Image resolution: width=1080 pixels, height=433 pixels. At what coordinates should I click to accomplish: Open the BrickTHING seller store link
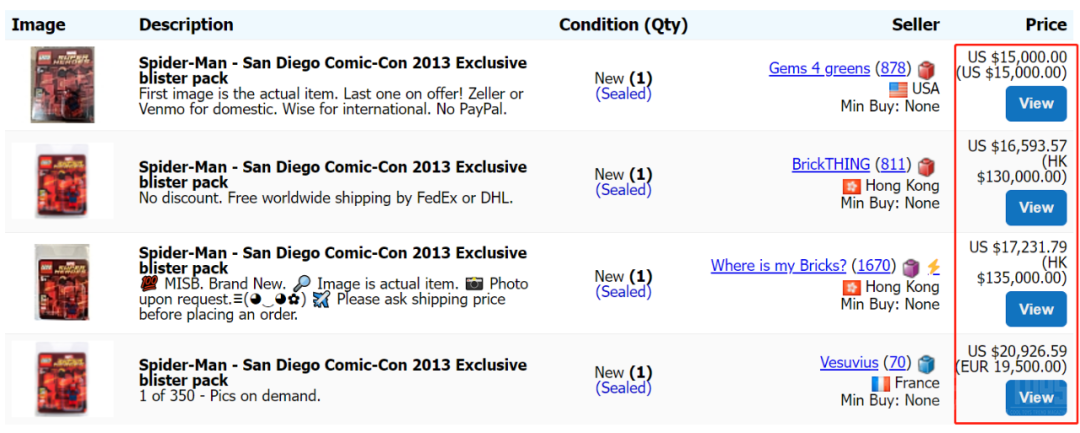[x=831, y=165]
